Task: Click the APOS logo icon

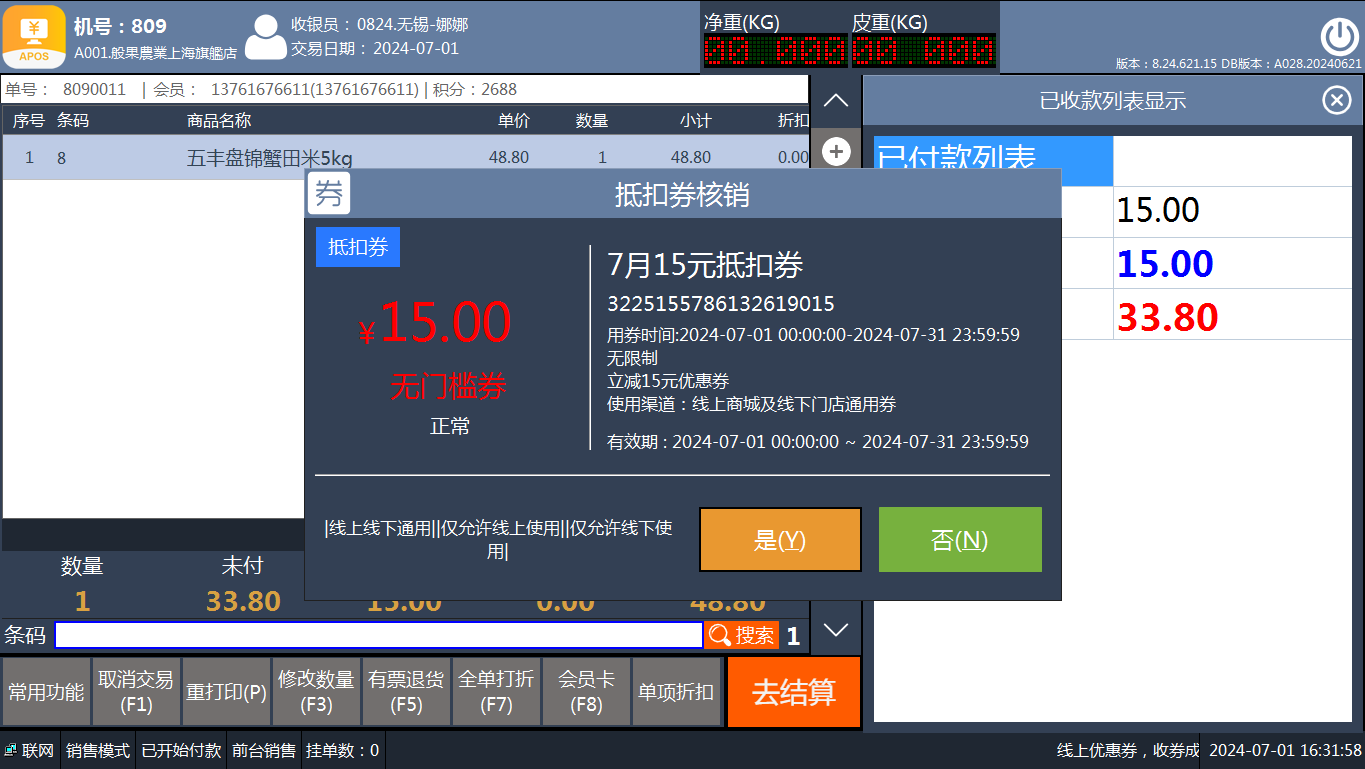Action: coord(34,36)
